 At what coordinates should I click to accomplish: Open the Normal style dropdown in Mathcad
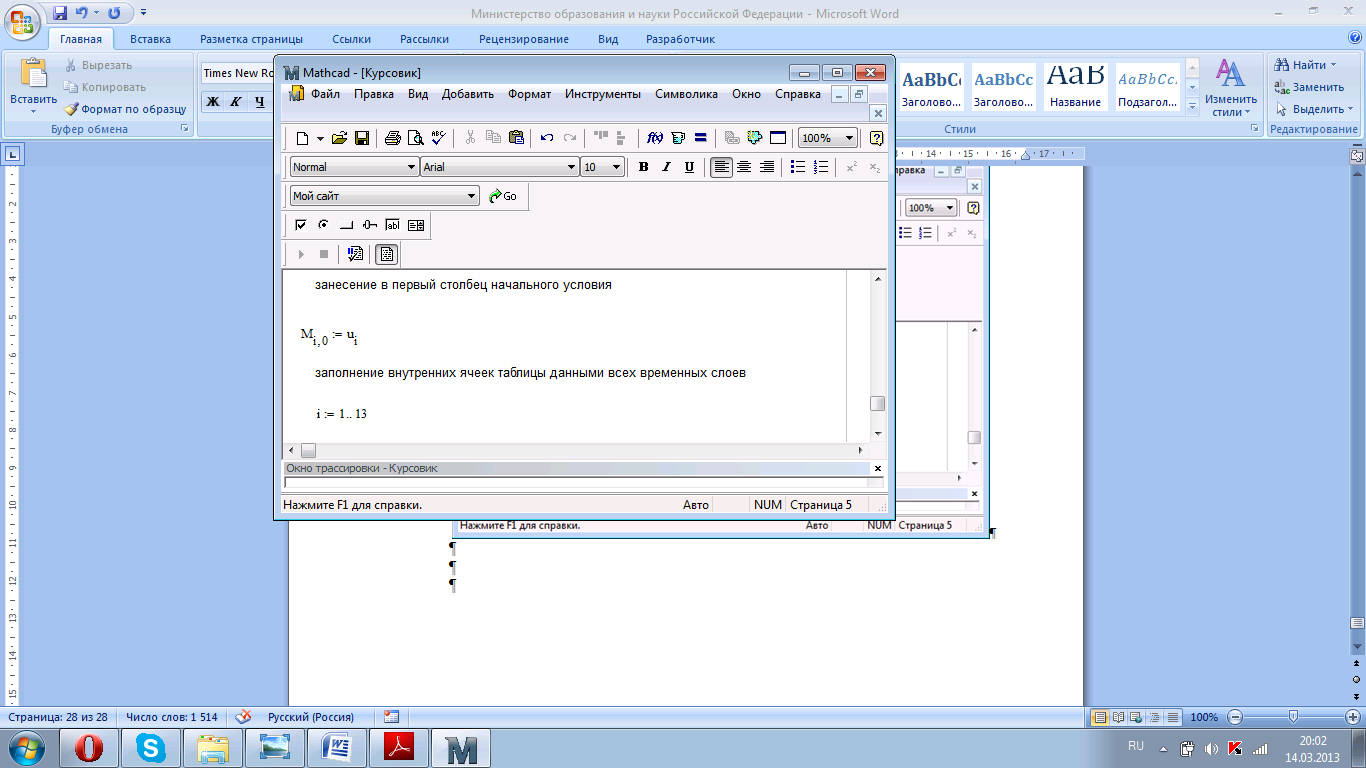(411, 167)
